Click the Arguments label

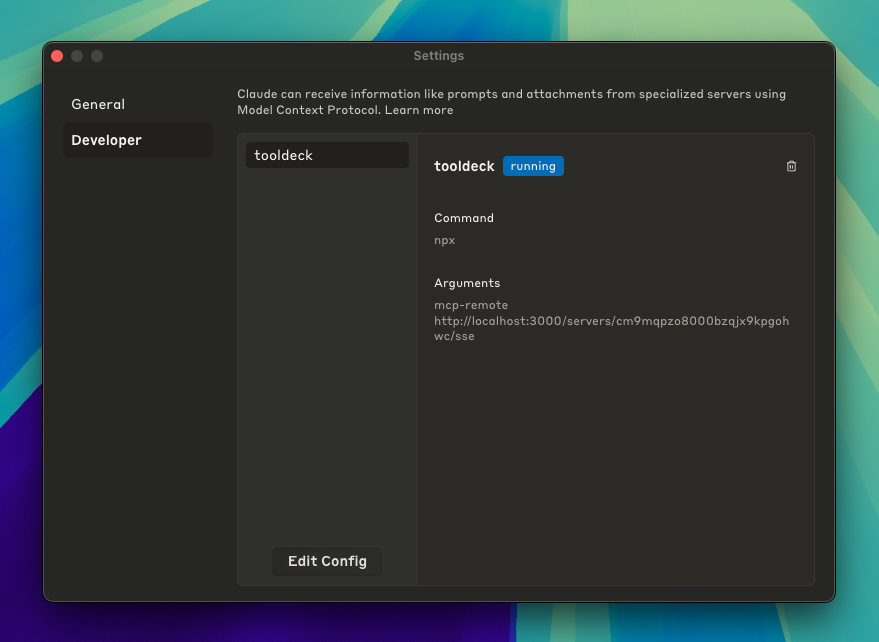coord(467,283)
